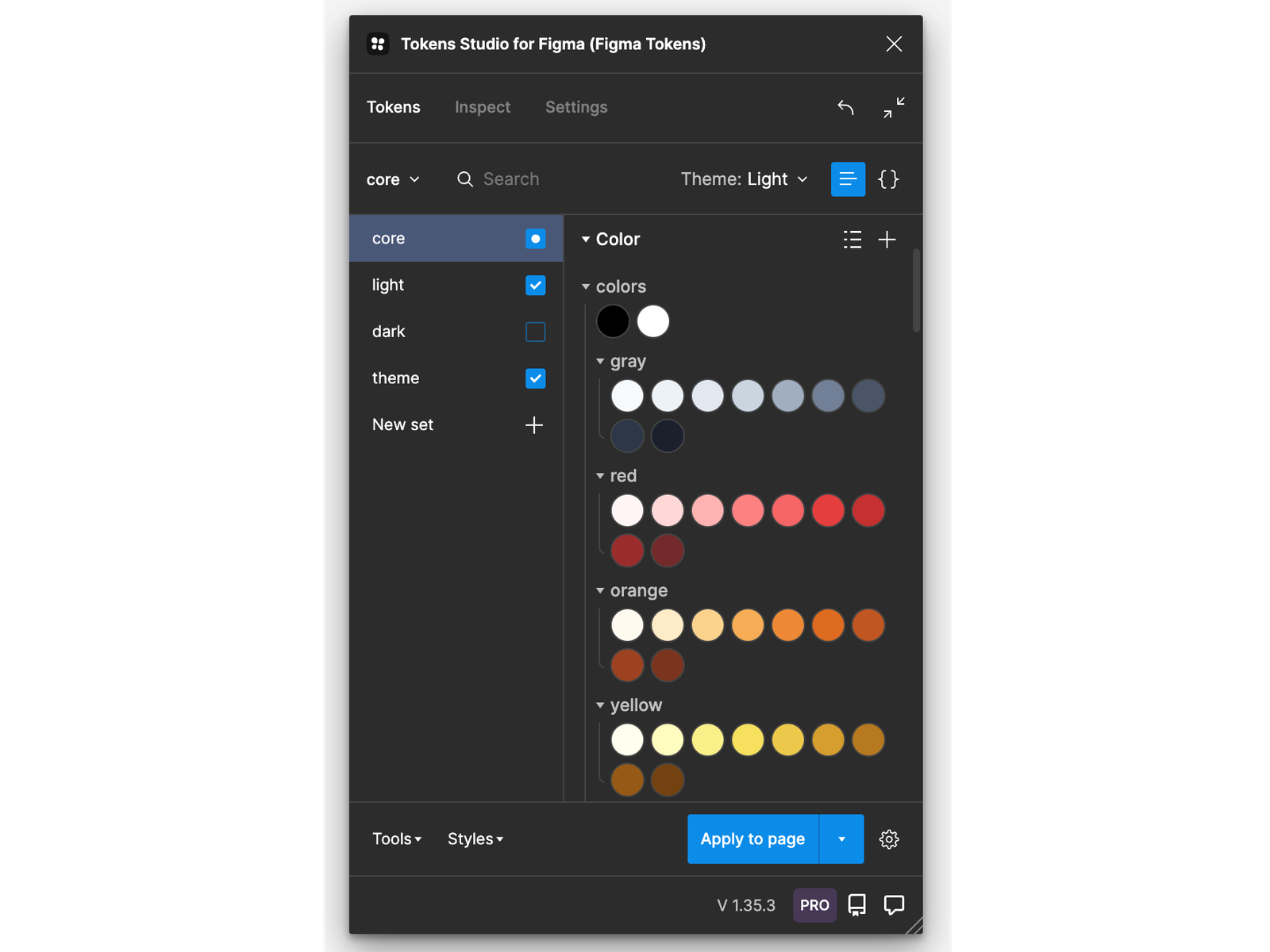The image size is (1270, 952).
Task: Select the darkest yellow swatch
Action: [668, 779]
